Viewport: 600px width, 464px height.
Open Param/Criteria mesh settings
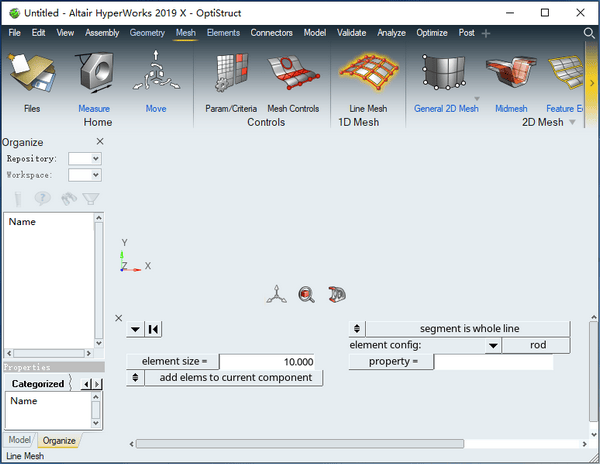(231, 75)
